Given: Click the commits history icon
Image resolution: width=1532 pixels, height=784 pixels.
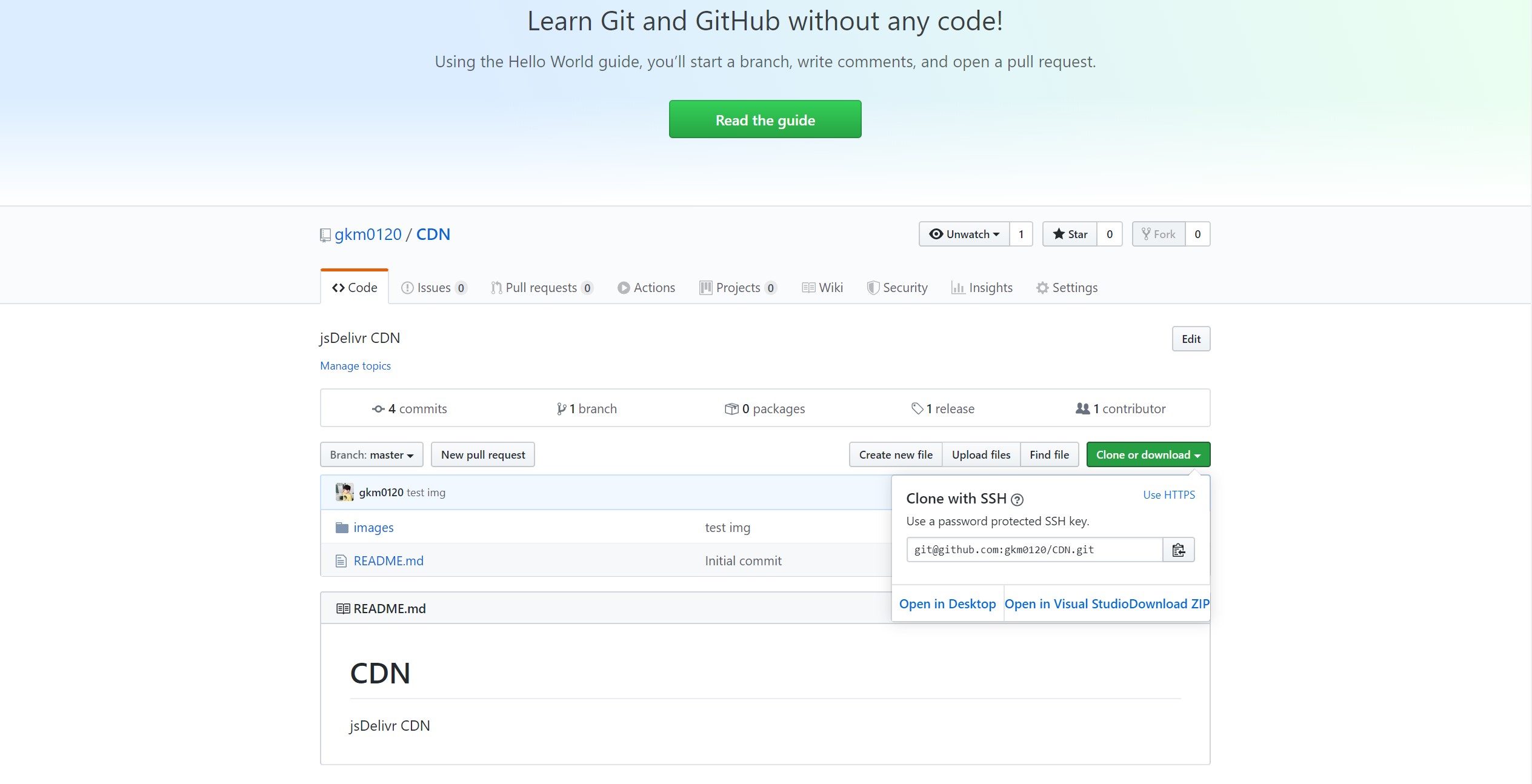Looking at the screenshot, I should pyautogui.click(x=378, y=409).
